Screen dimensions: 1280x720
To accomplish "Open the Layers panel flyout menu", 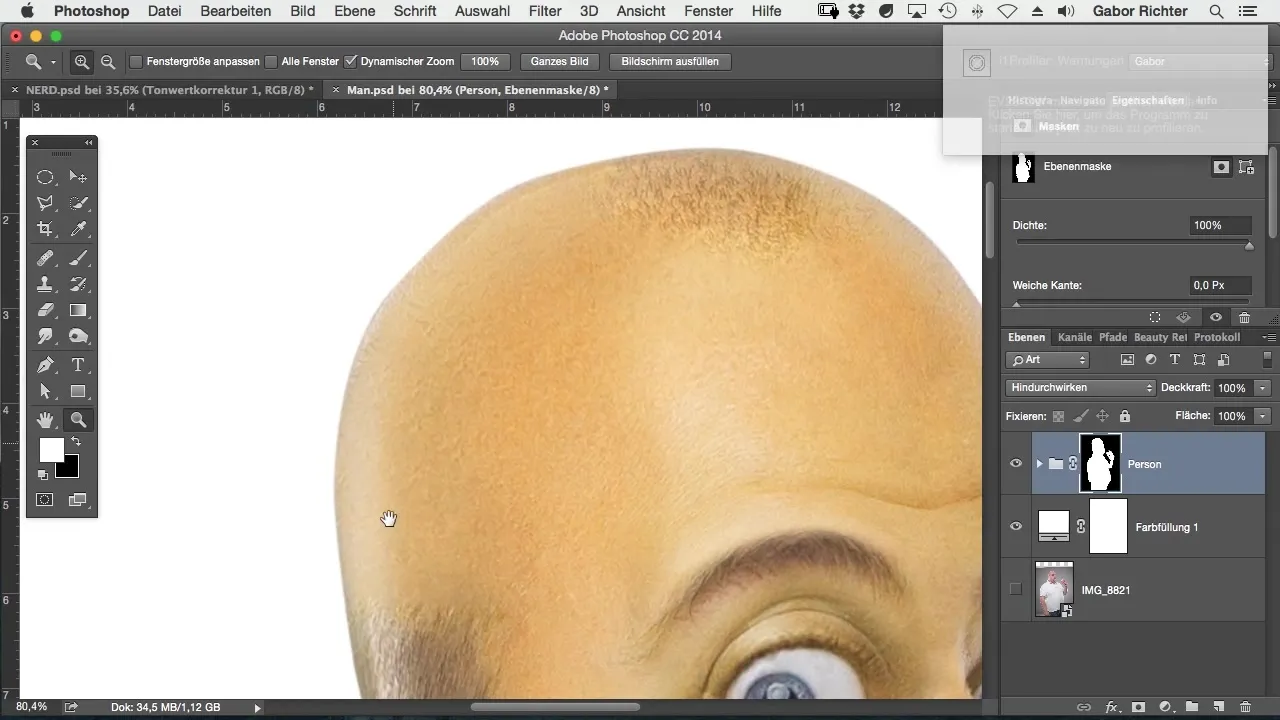I will pyautogui.click(x=1270, y=338).
